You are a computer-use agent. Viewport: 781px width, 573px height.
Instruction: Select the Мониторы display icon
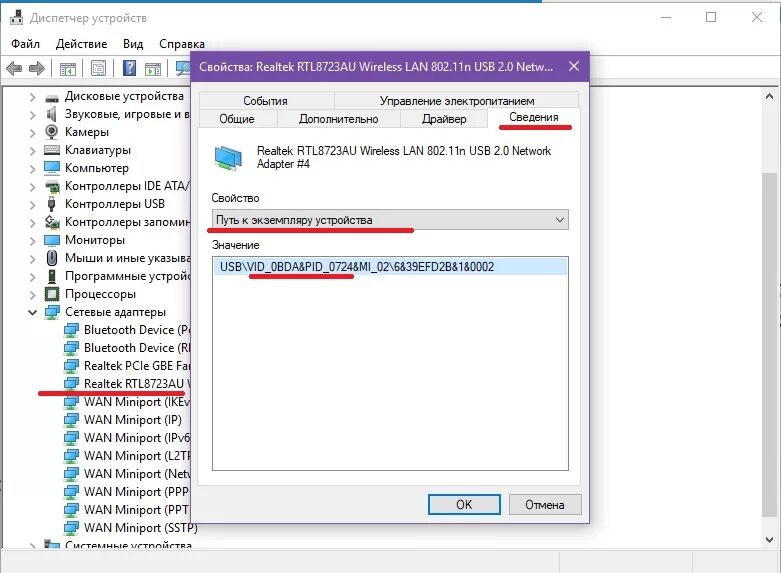click(x=52, y=240)
